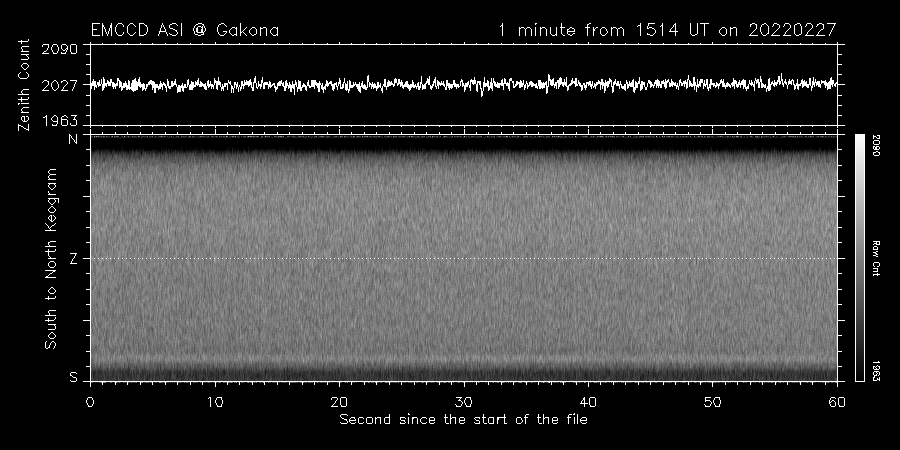Click the 30 second tick label
Image resolution: width=900 pixels, height=450 pixels.
pyautogui.click(x=464, y=402)
